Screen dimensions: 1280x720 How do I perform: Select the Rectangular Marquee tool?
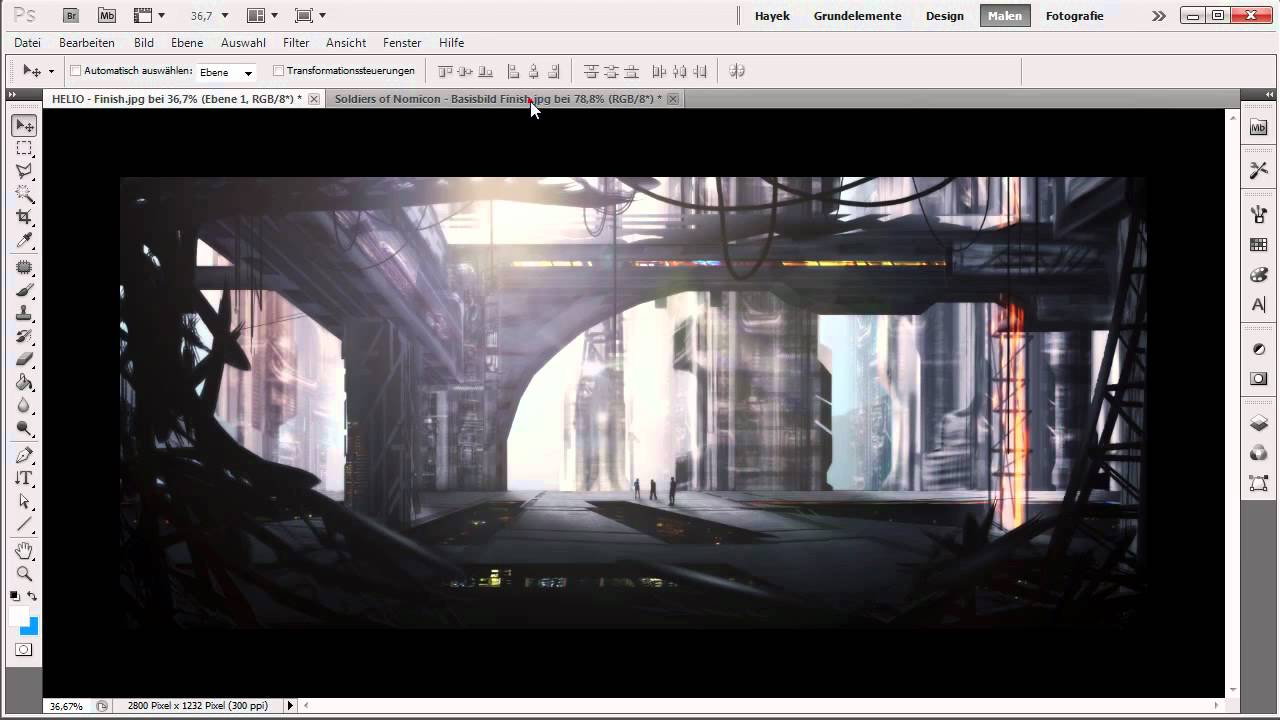point(24,149)
